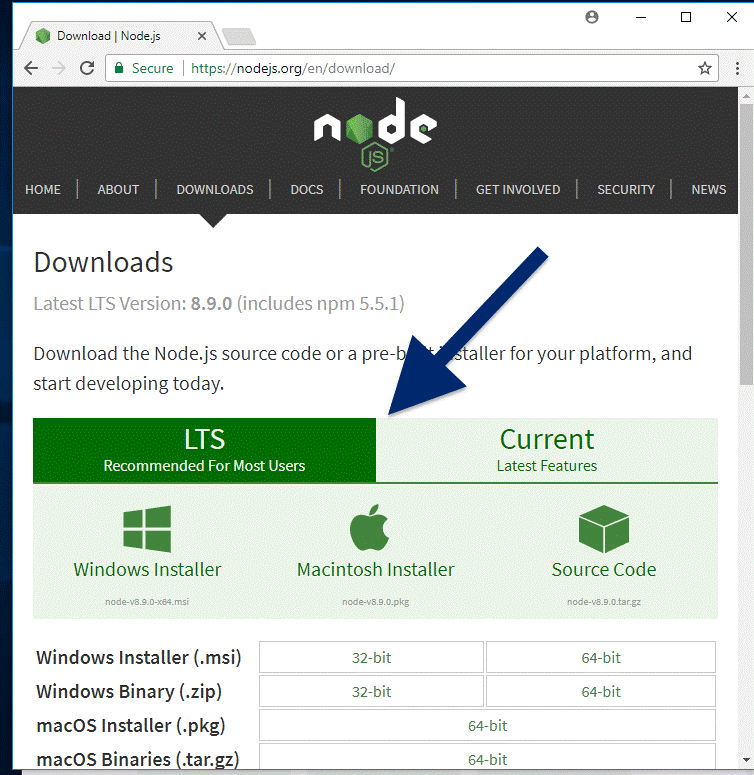Bookmark this page with the star icon
The width and height of the screenshot is (754, 775).
click(705, 68)
